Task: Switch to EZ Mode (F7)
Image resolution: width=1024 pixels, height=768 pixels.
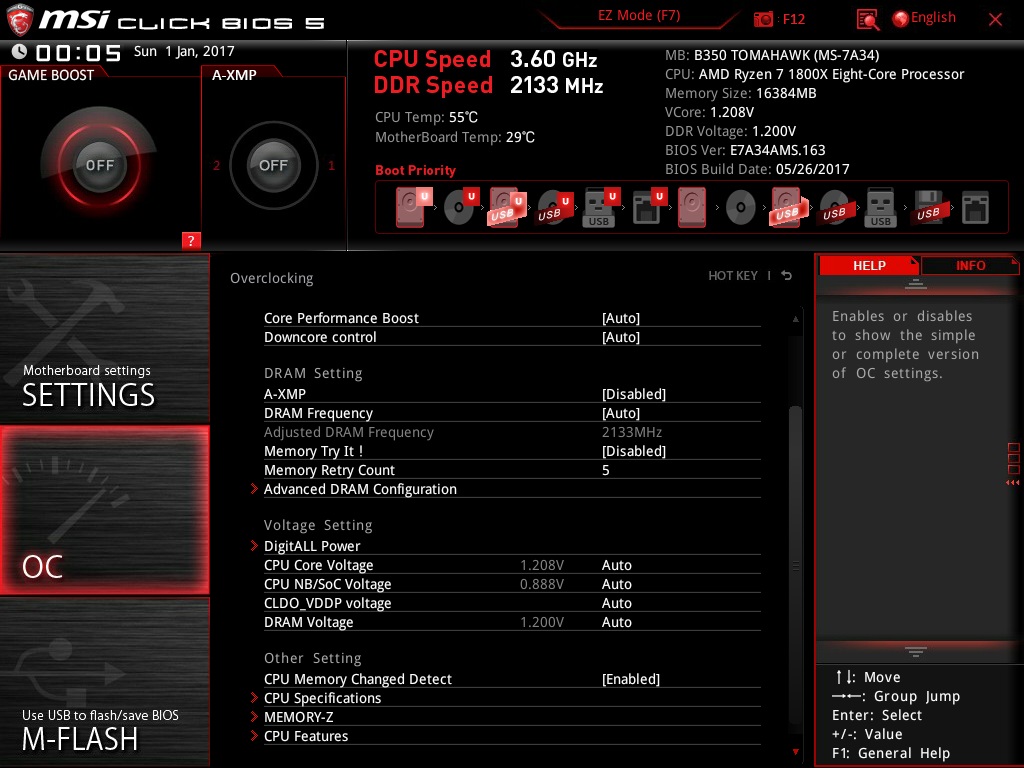Action: [639, 16]
